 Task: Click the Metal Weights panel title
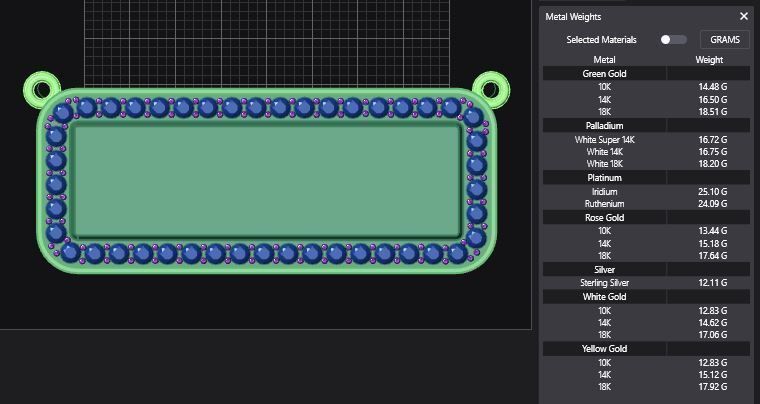point(573,16)
